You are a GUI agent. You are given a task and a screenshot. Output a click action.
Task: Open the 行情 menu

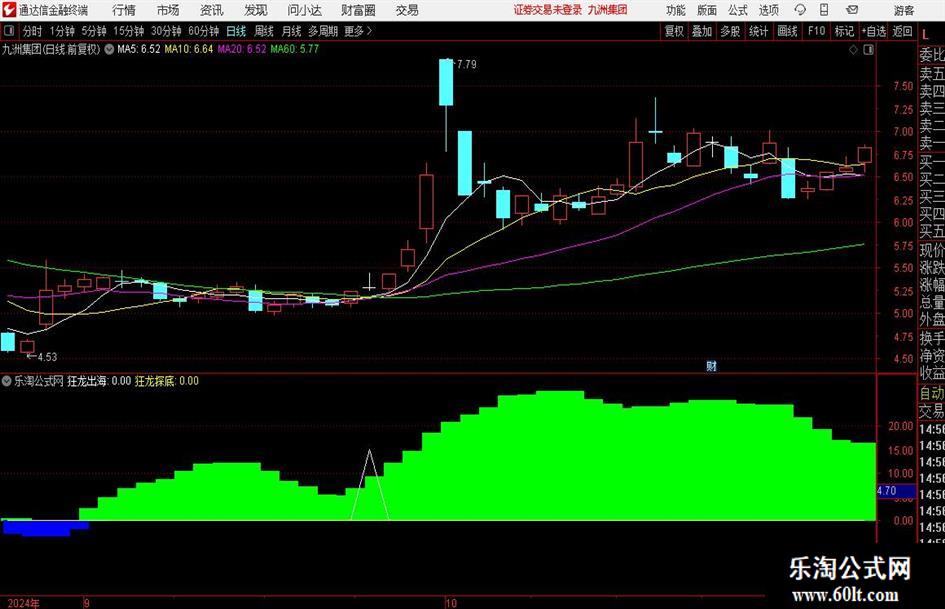pos(124,10)
